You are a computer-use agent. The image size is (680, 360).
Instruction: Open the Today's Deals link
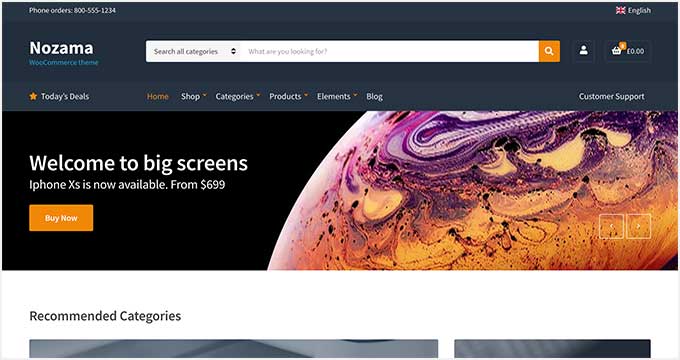tap(65, 96)
